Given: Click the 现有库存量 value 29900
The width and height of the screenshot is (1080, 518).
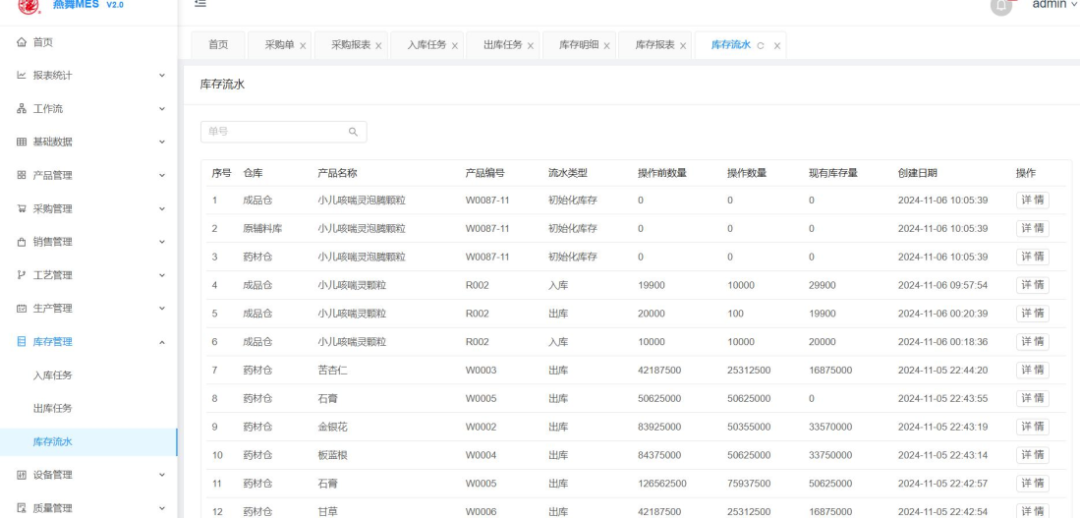Looking at the screenshot, I should 822,285.
